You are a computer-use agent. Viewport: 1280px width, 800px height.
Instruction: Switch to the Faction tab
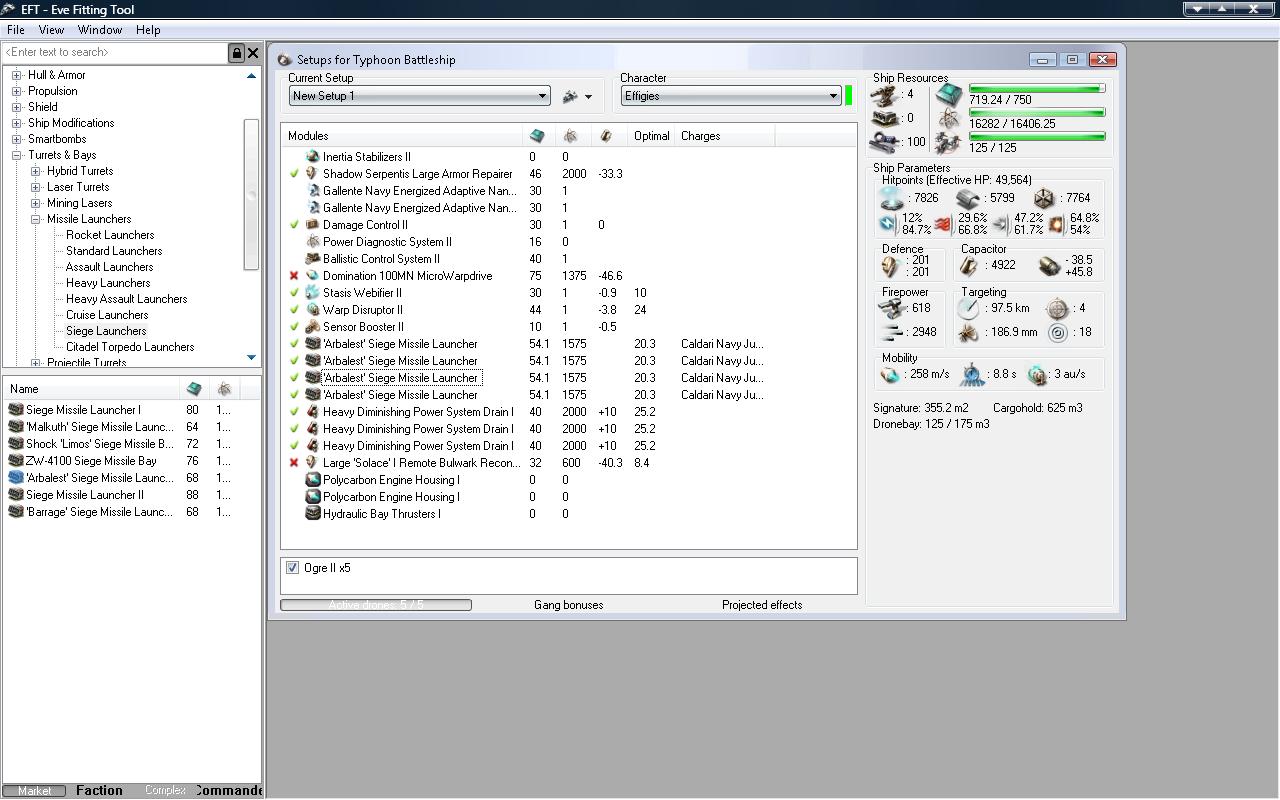(x=100, y=790)
